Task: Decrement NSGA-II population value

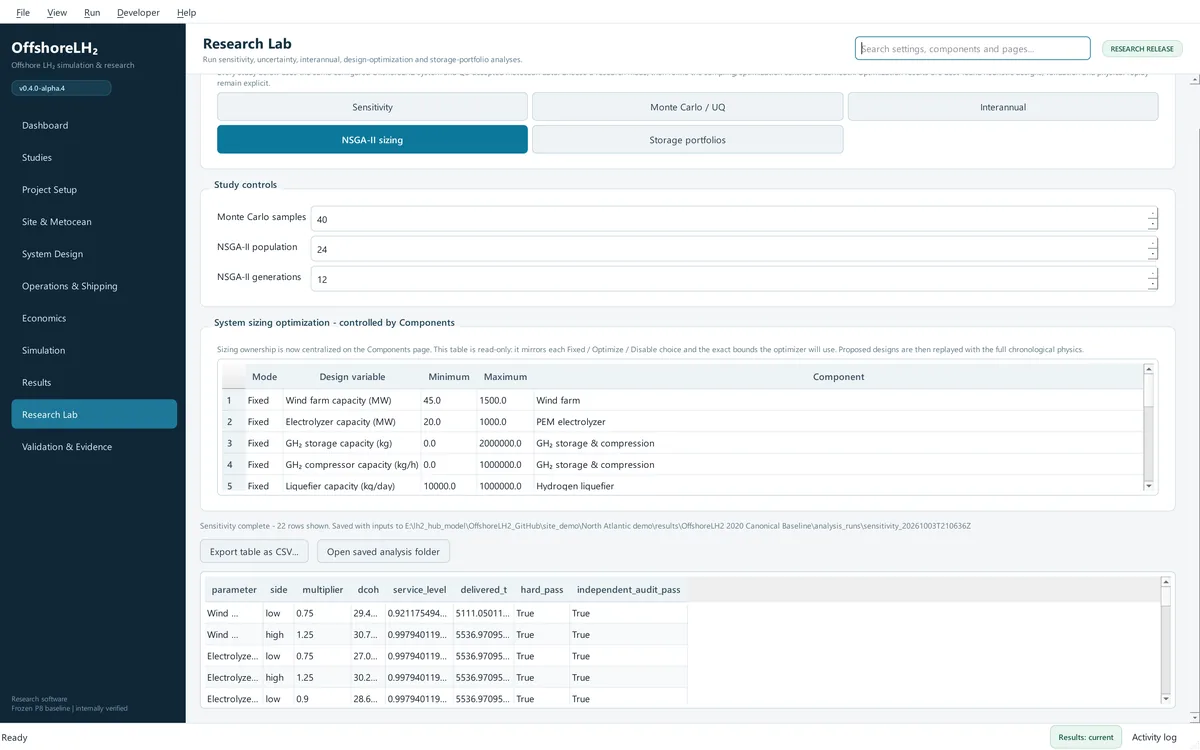Action: pos(1152,255)
